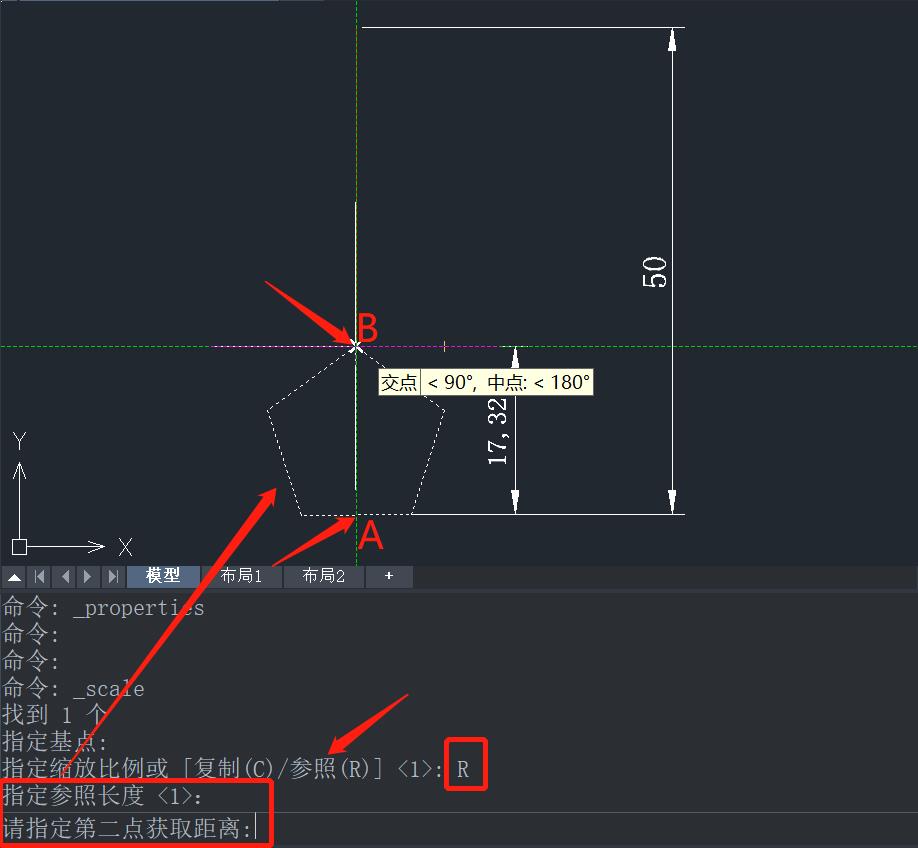Jump to the last layout tab arrow
Image resolution: width=918 pixels, height=848 pixels.
click(113, 577)
